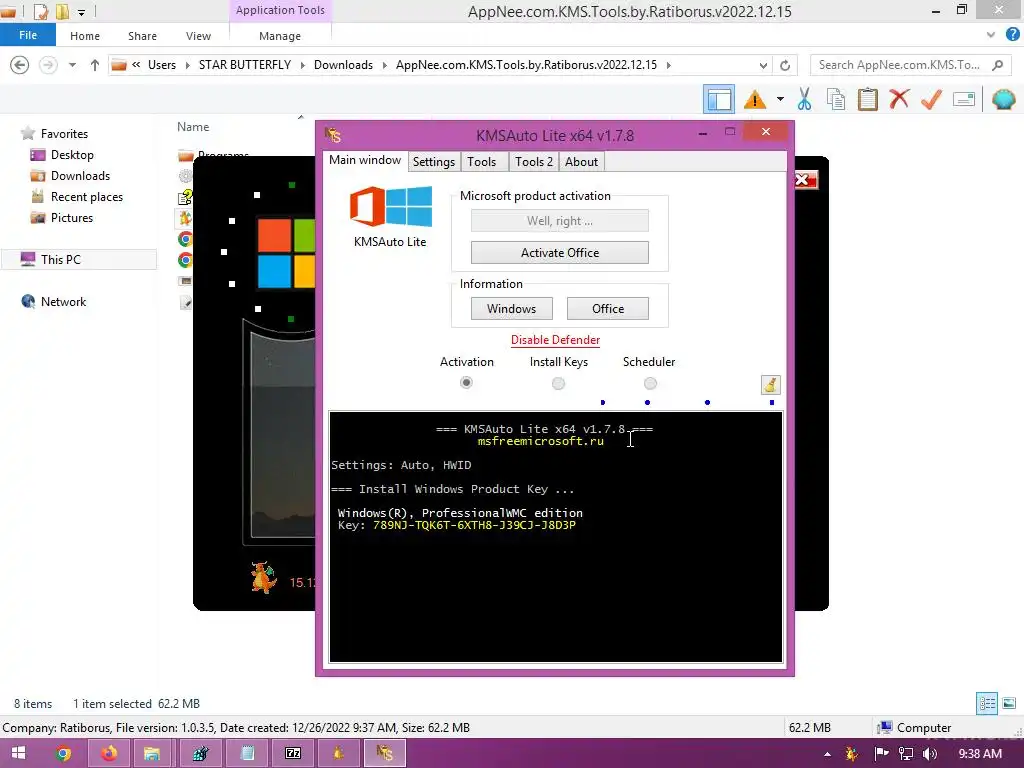Open File Explorer taskbar icon

[152, 754]
